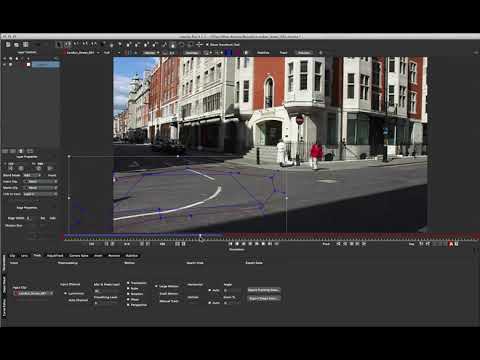The image size is (480, 360).
Task: Open the Stabilize tab in the bottom panel
Action: (x=132, y=256)
